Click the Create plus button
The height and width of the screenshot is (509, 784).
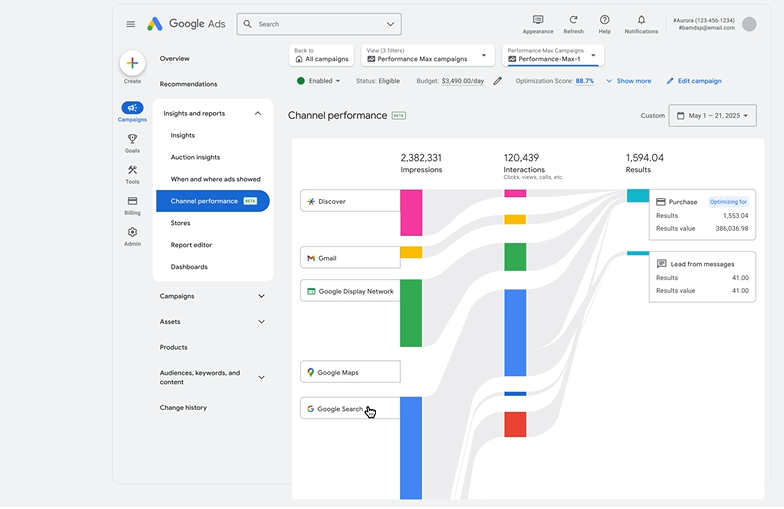coord(132,63)
